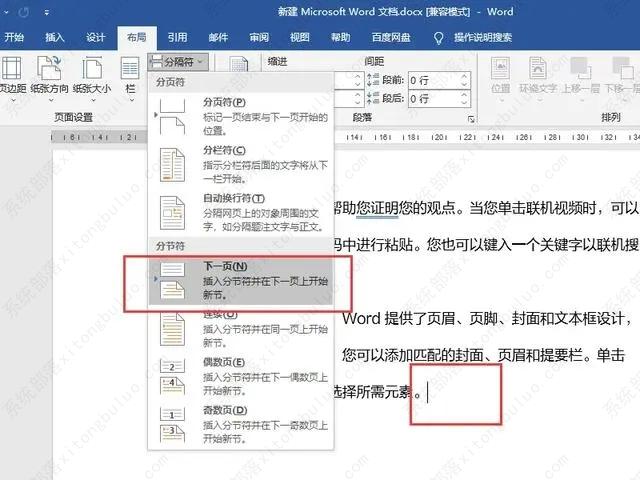The image size is (640, 480).
Task: Click the page break icon beside 分页符(P)
Action: [x=172, y=116]
